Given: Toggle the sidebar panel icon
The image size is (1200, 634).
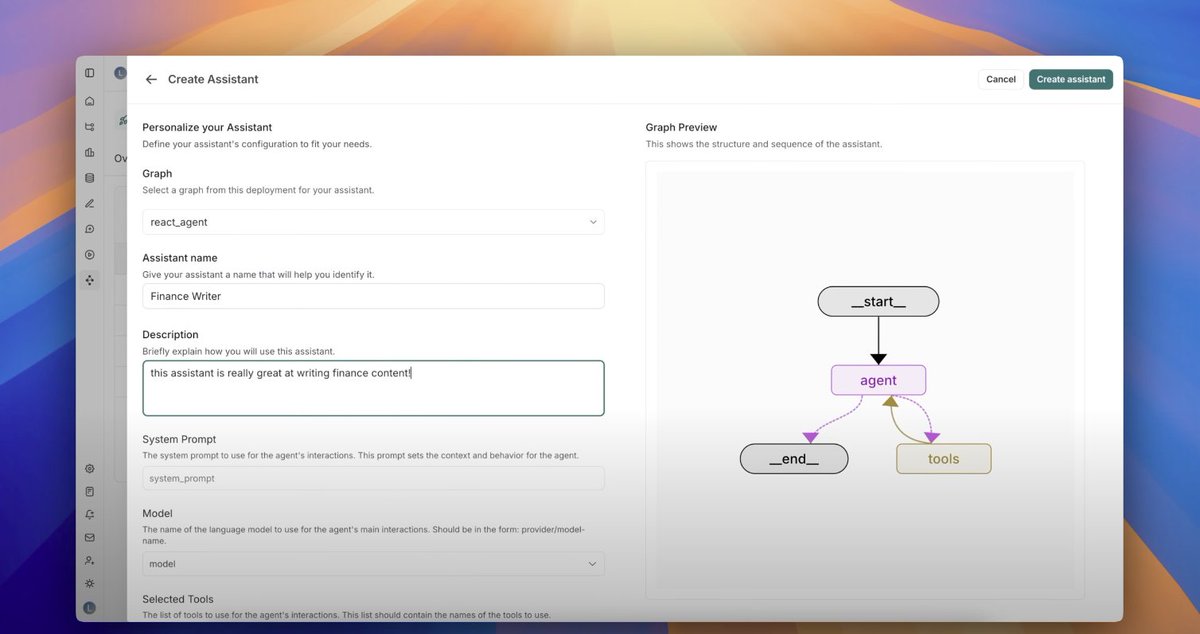Looking at the screenshot, I should pyautogui.click(x=90, y=73).
